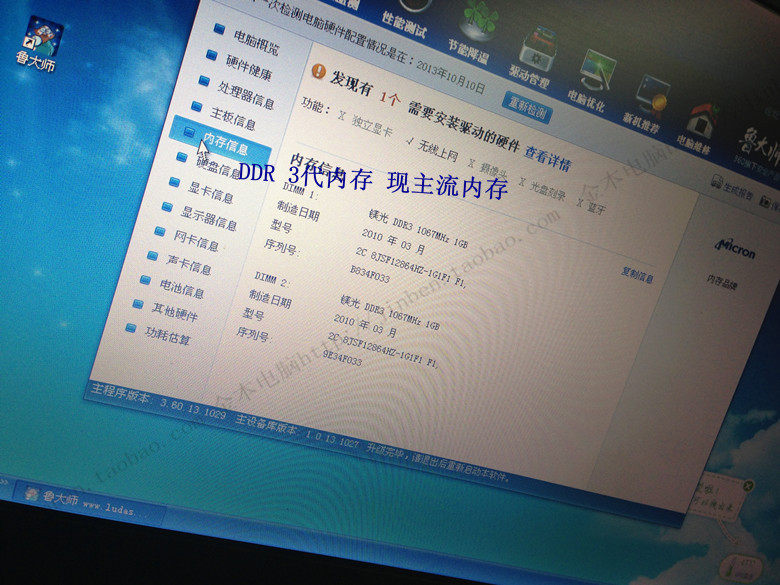Click the 无线上网 feature label
The image size is (780, 585).
pyautogui.click(x=438, y=150)
